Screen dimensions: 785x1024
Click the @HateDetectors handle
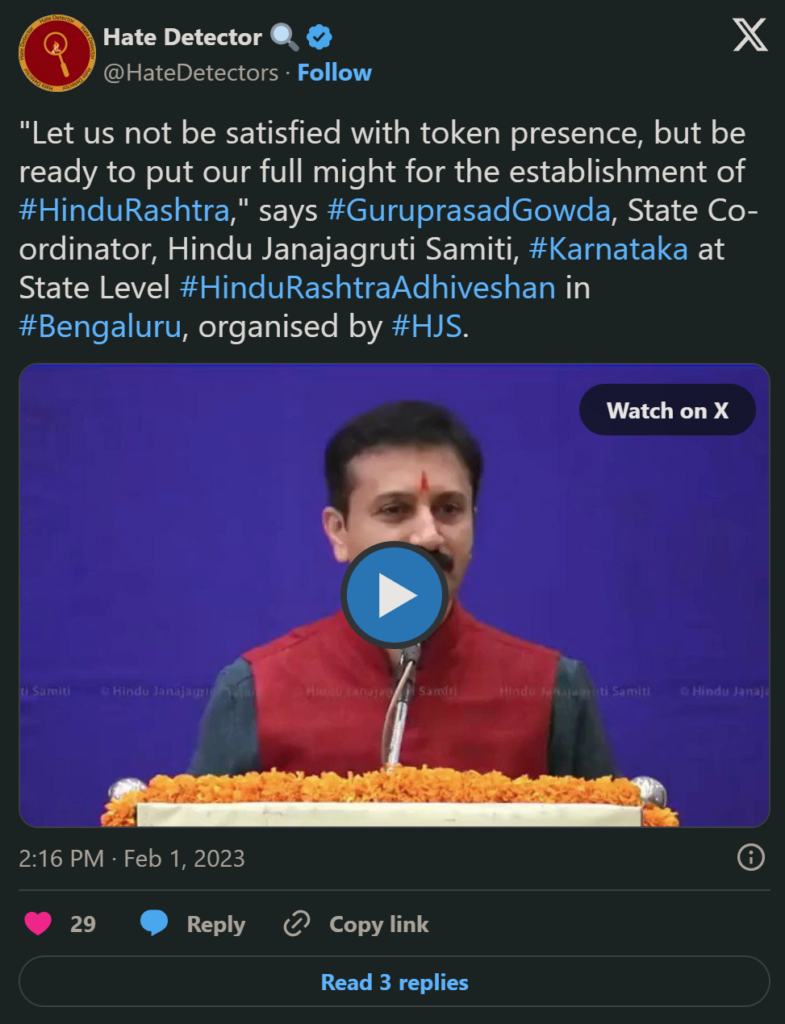point(191,72)
